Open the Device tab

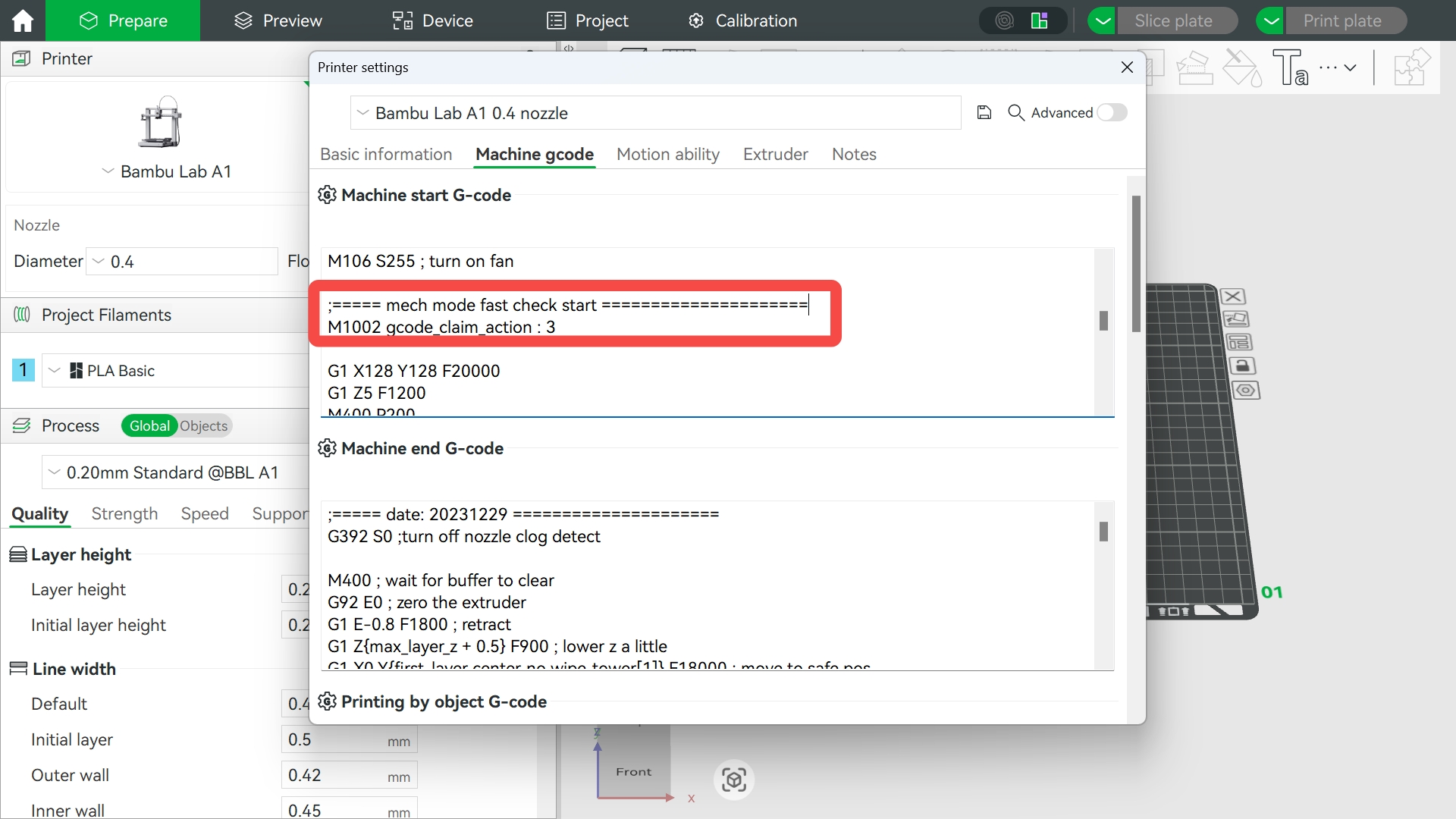click(x=433, y=20)
